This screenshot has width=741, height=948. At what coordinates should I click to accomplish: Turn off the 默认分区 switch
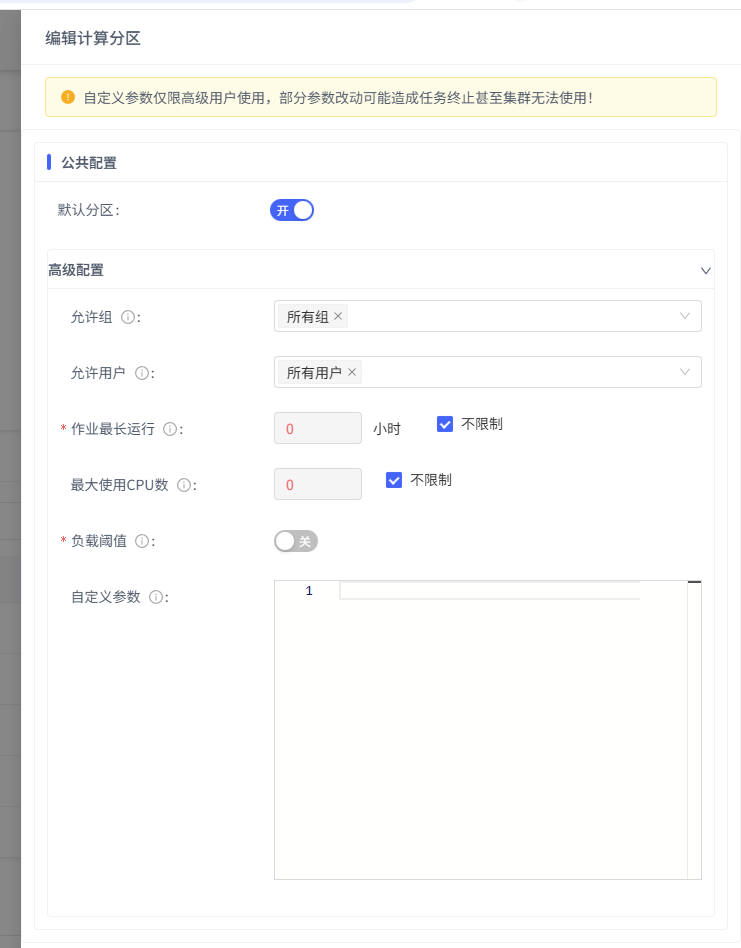tap(292, 210)
